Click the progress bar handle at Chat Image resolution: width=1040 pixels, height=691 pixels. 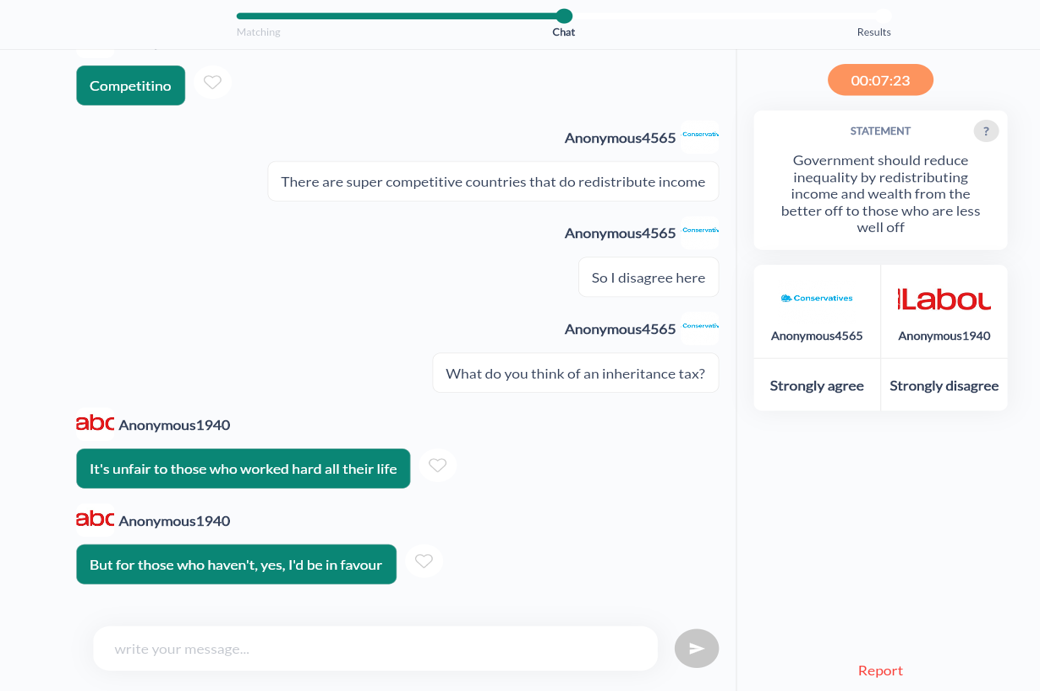tap(564, 16)
